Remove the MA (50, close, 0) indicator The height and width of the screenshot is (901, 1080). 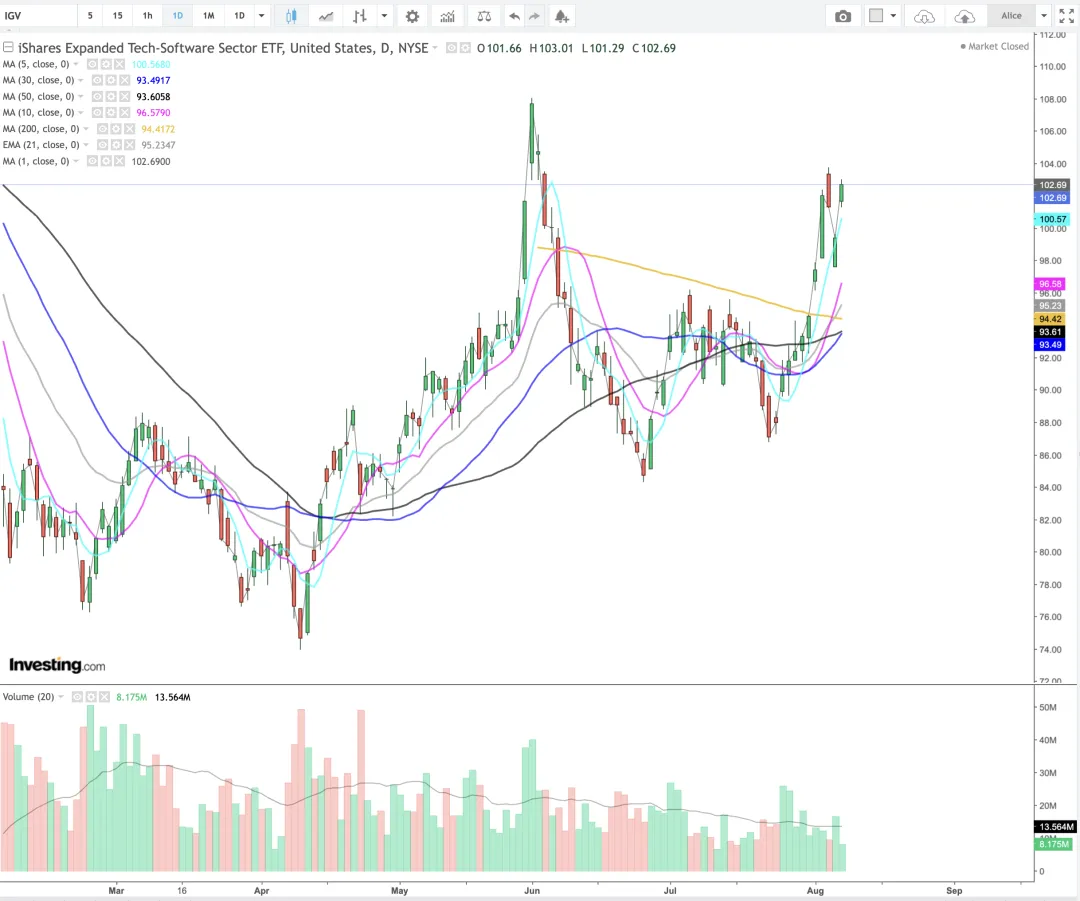(124, 96)
